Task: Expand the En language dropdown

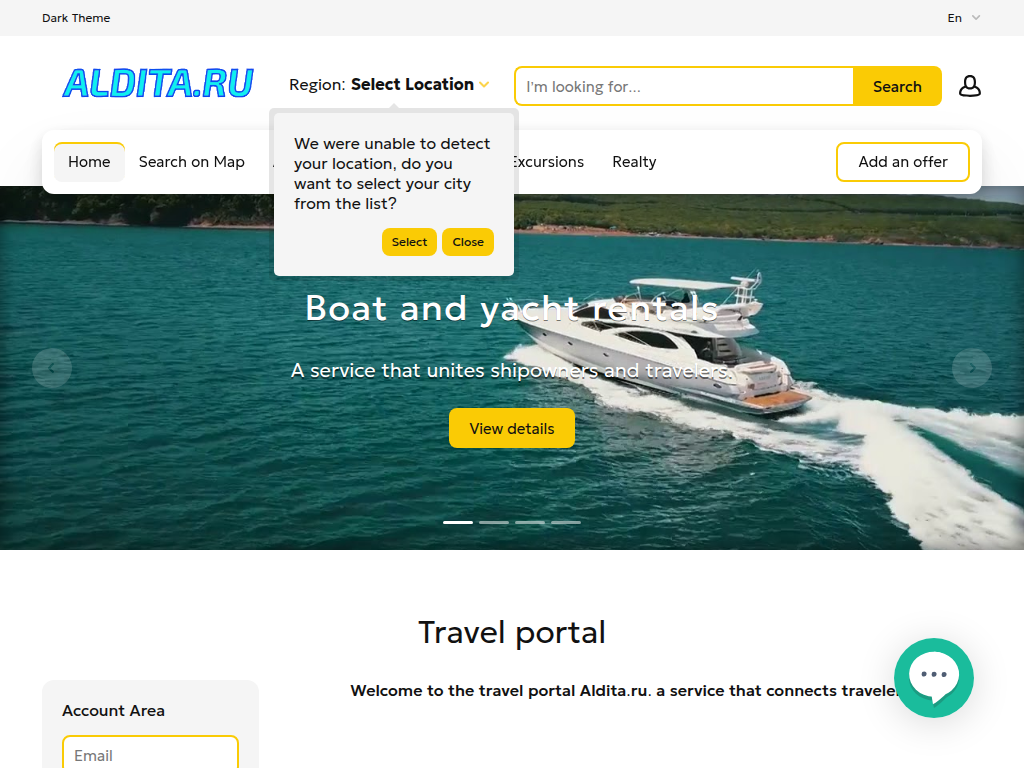Action: click(x=964, y=18)
